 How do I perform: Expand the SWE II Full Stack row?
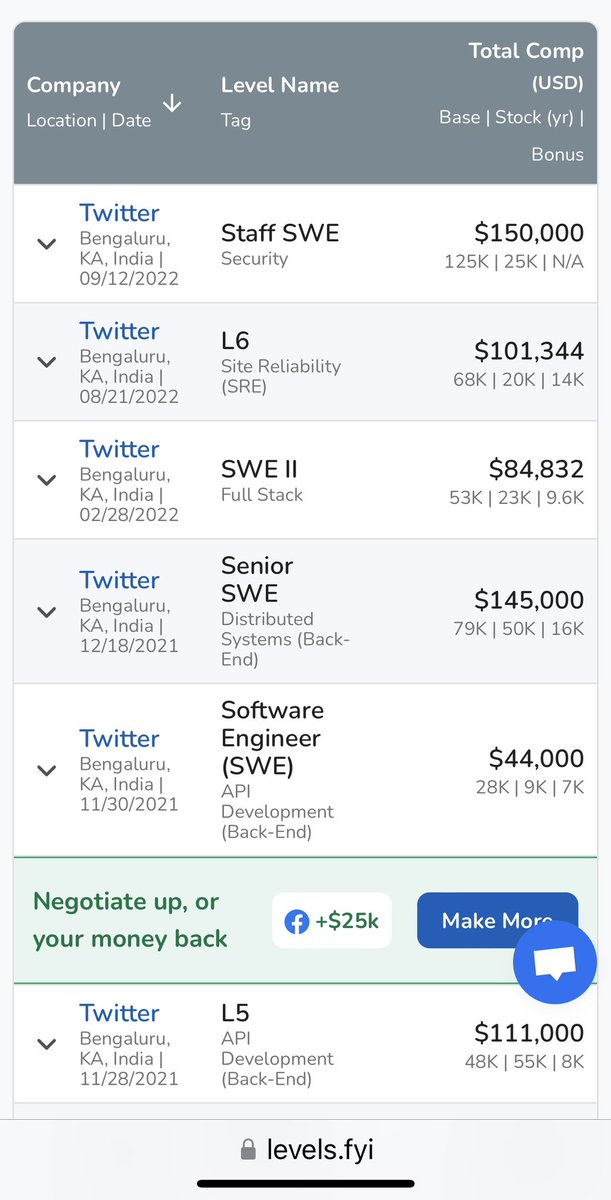(x=46, y=480)
